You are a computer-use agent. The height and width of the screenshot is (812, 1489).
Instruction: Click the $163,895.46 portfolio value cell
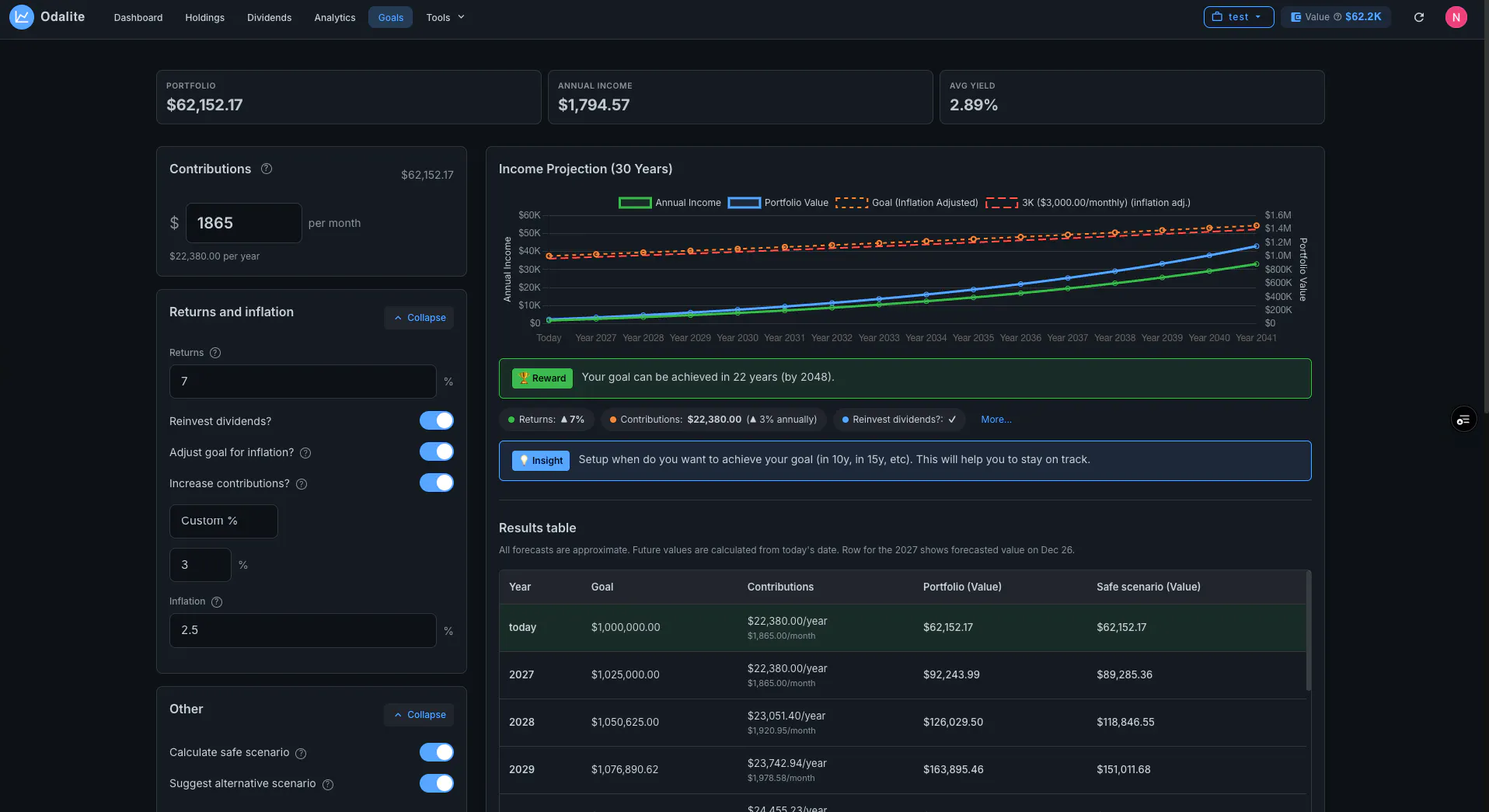click(x=954, y=770)
